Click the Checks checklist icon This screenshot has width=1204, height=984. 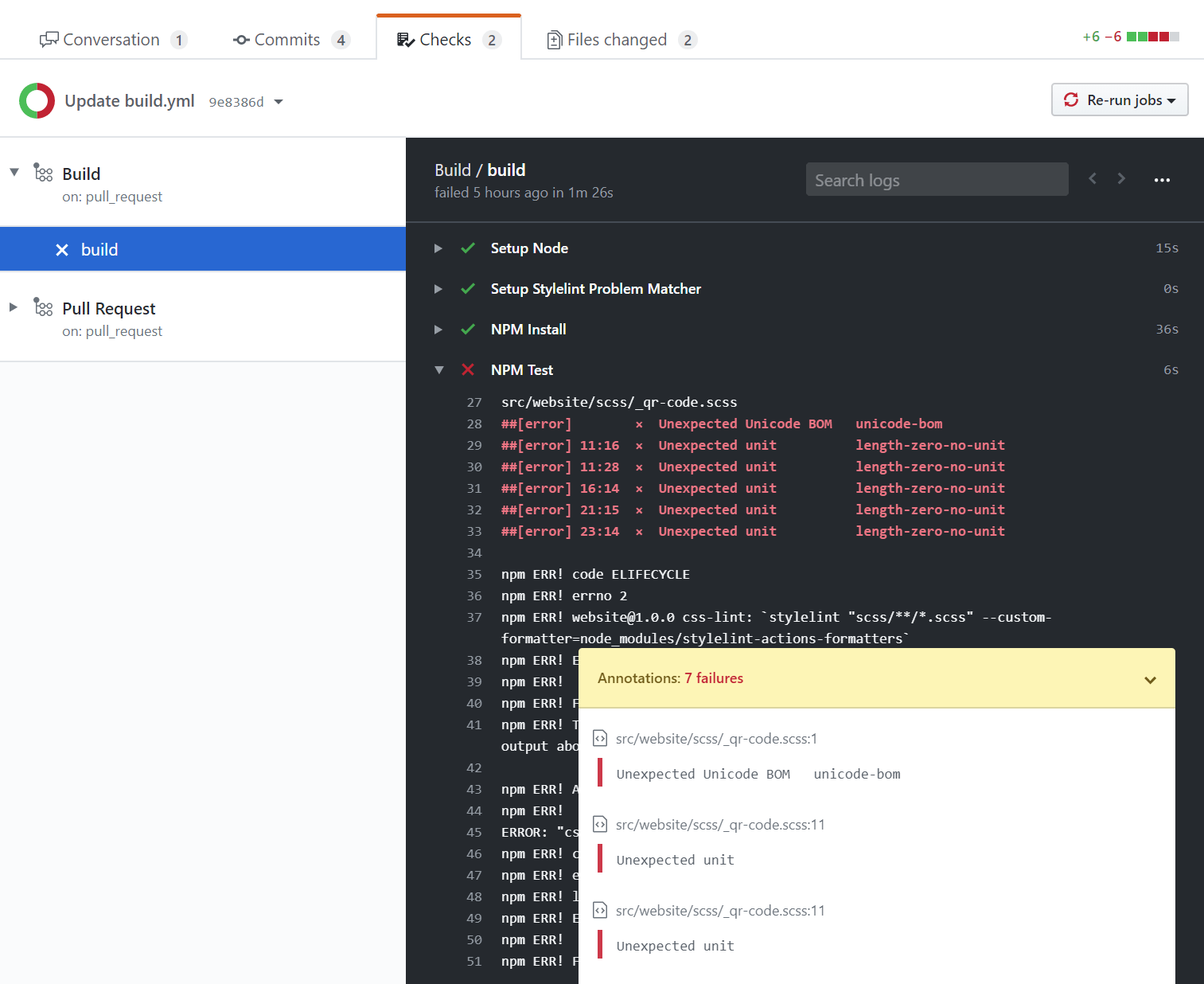(406, 40)
